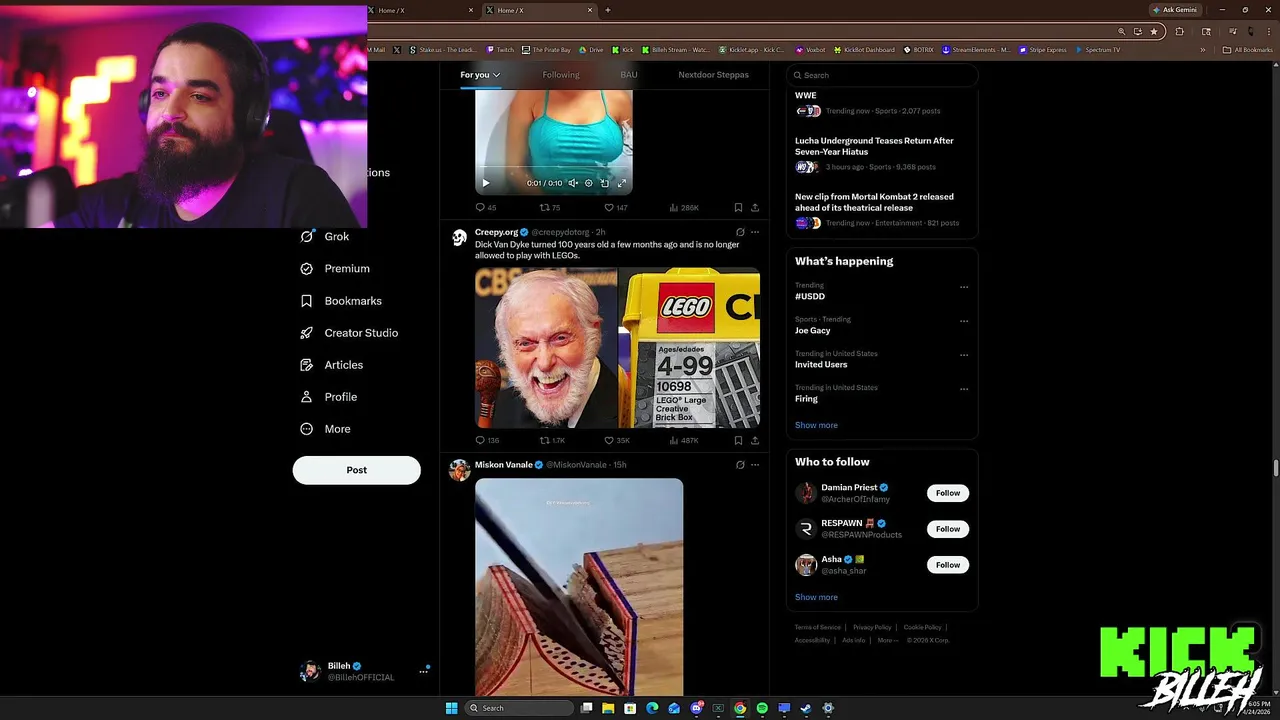Click the X search input field
This screenshot has height=720, width=1280.
(882, 75)
